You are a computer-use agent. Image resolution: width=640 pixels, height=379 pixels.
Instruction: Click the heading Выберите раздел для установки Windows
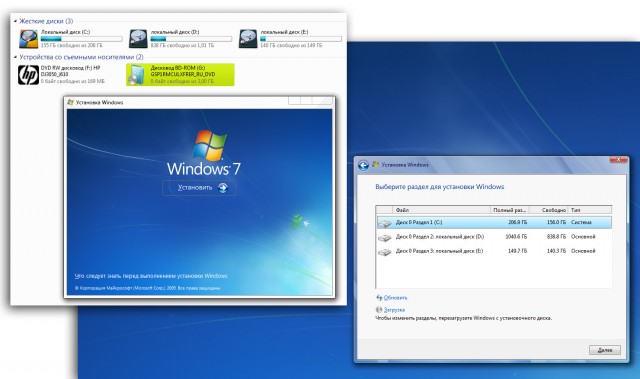coord(440,187)
